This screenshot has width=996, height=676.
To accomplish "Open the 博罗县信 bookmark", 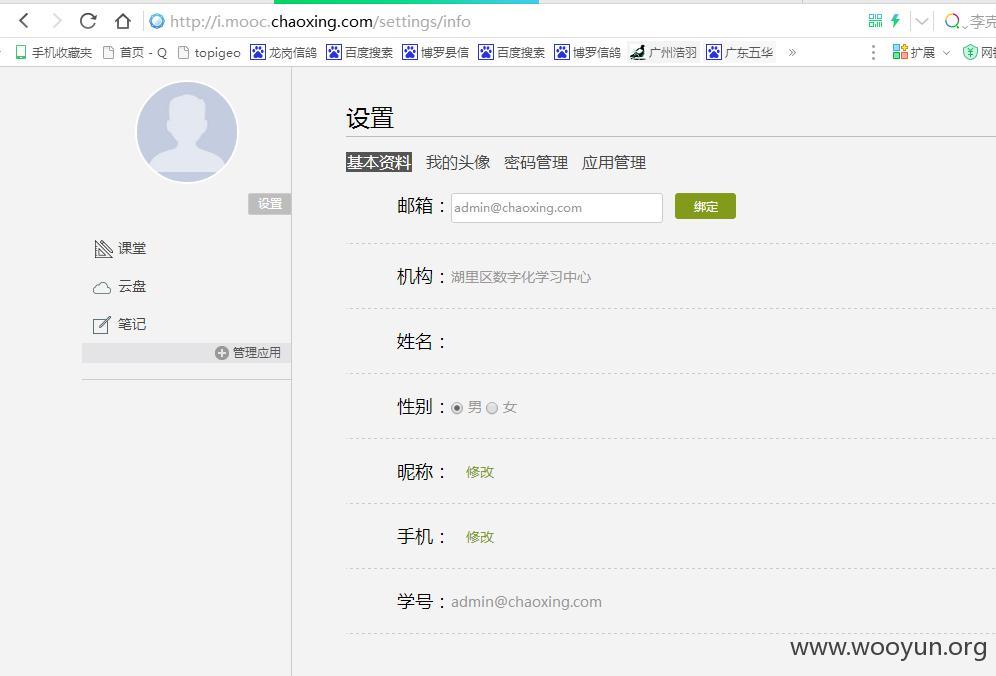I will 436,52.
